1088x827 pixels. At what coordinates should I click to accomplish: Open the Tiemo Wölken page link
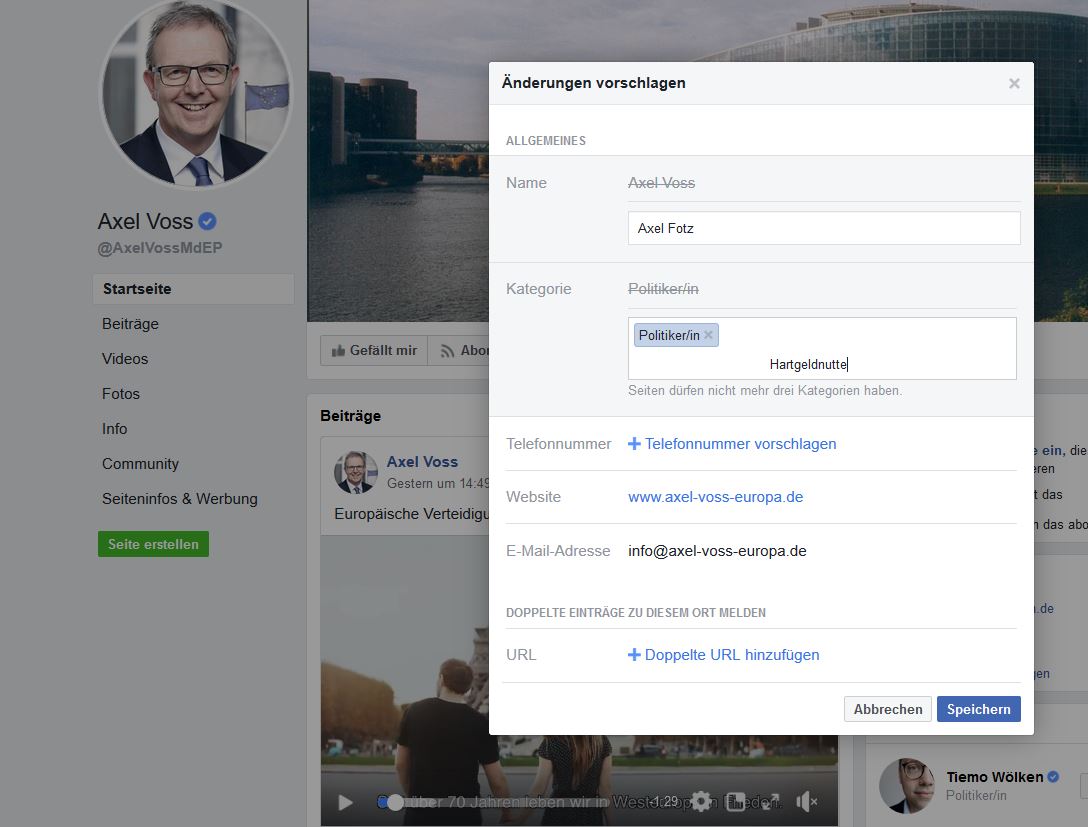tap(994, 777)
